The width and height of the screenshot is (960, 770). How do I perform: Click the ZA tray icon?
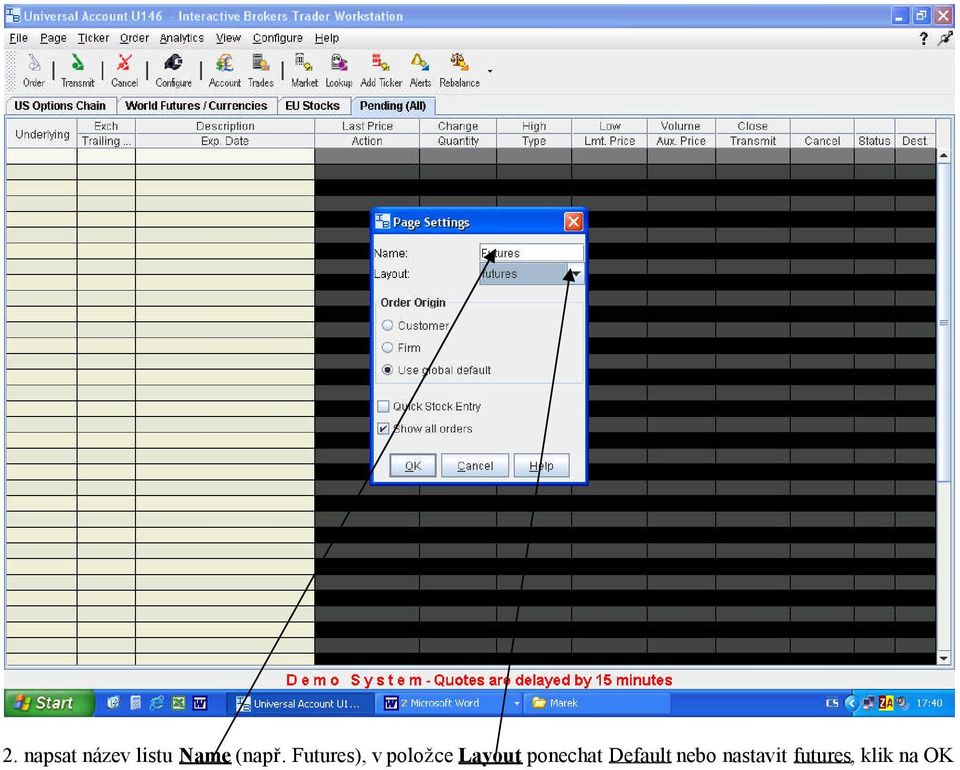tap(886, 703)
